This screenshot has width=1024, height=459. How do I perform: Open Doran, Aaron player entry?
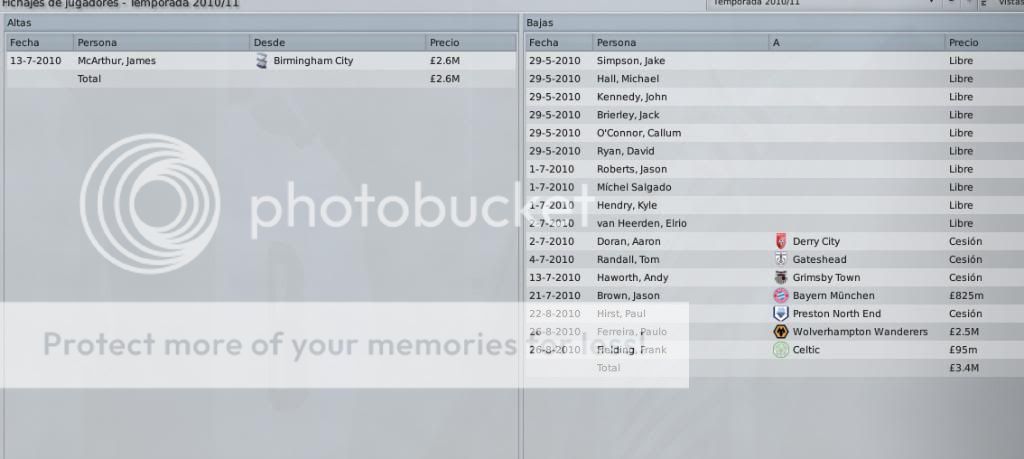coord(628,241)
